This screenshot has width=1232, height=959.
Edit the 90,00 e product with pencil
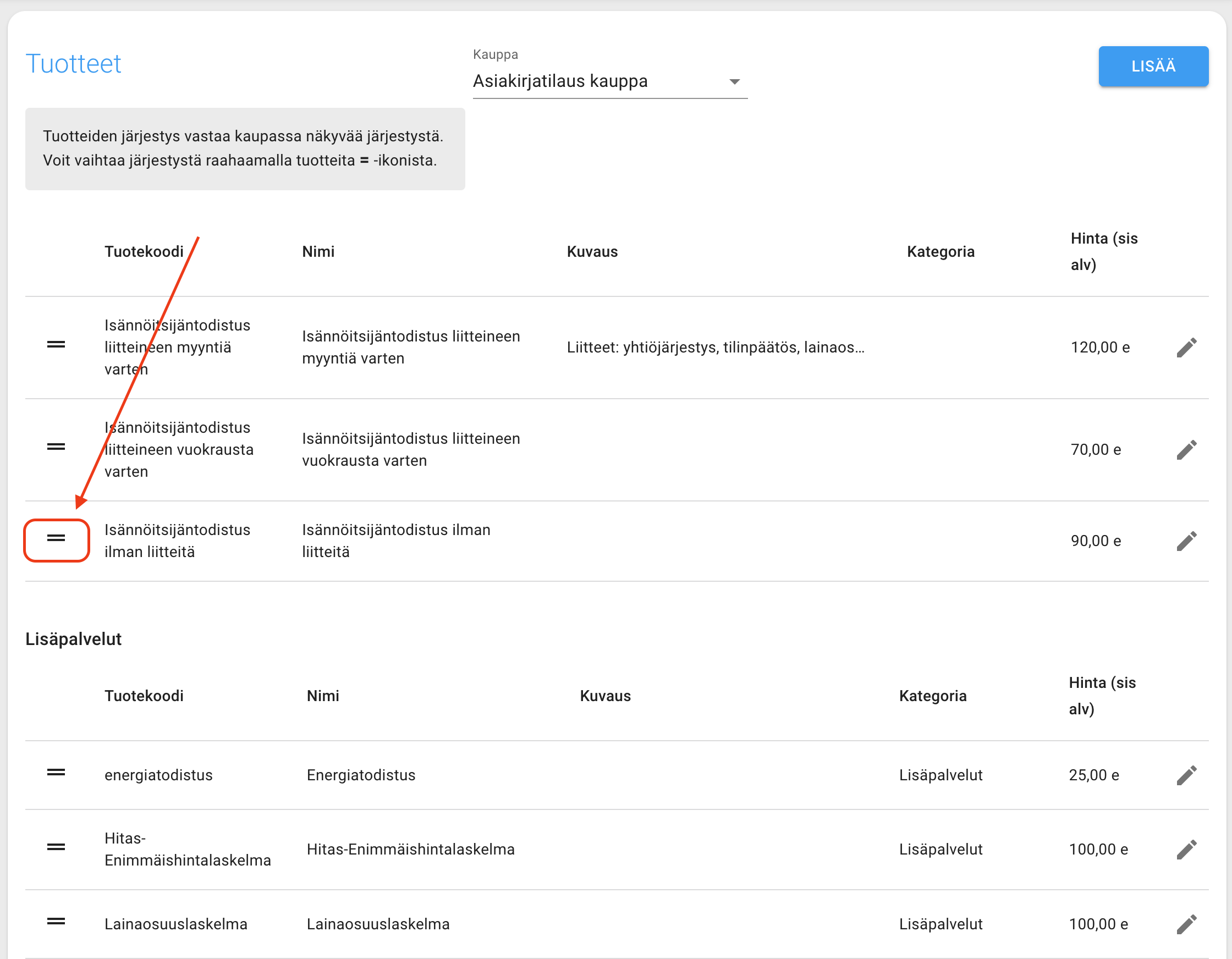click(1186, 541)
